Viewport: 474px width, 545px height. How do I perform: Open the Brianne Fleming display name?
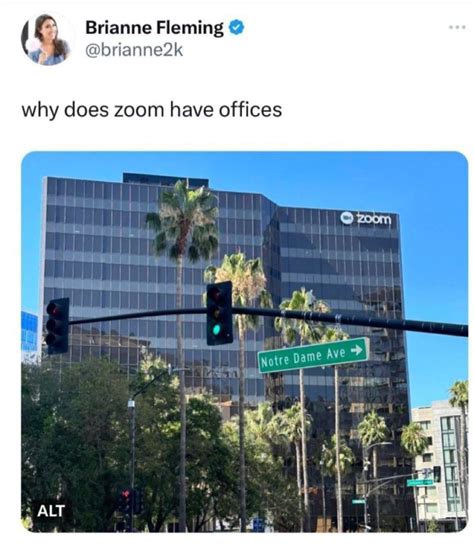pos(154,28)
